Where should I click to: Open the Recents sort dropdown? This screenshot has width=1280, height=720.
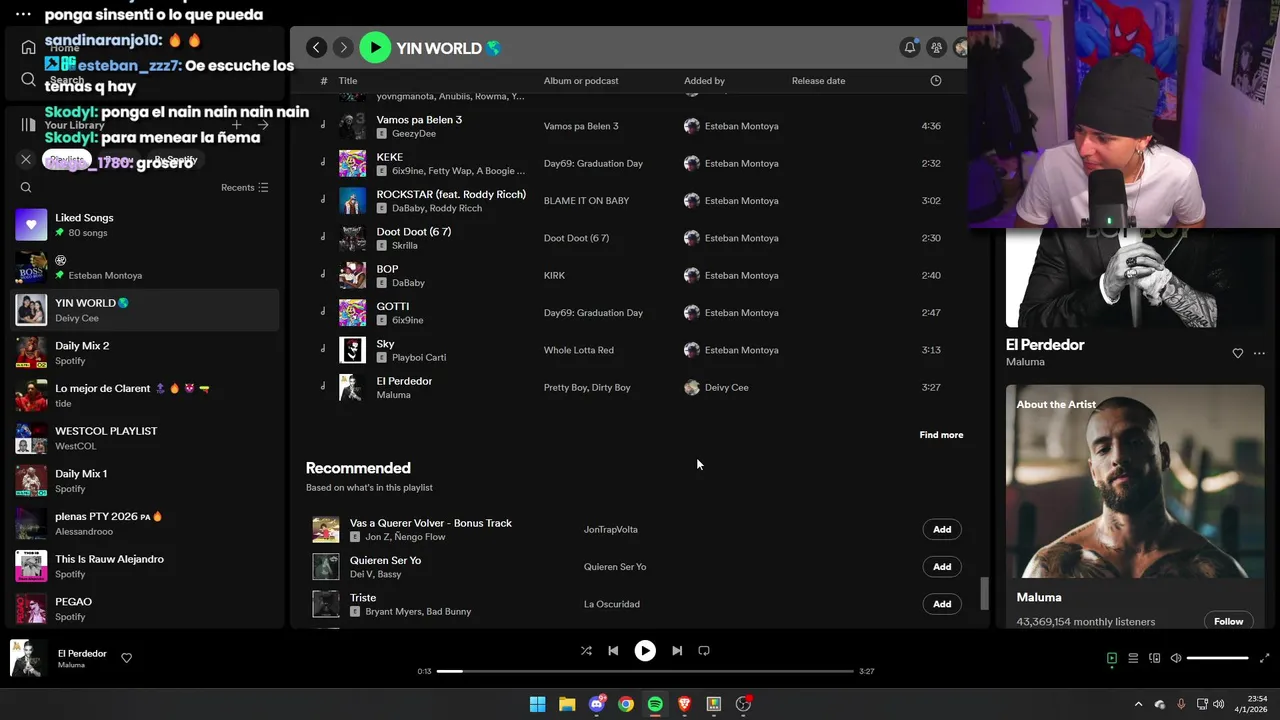click(x=245, y=187)
